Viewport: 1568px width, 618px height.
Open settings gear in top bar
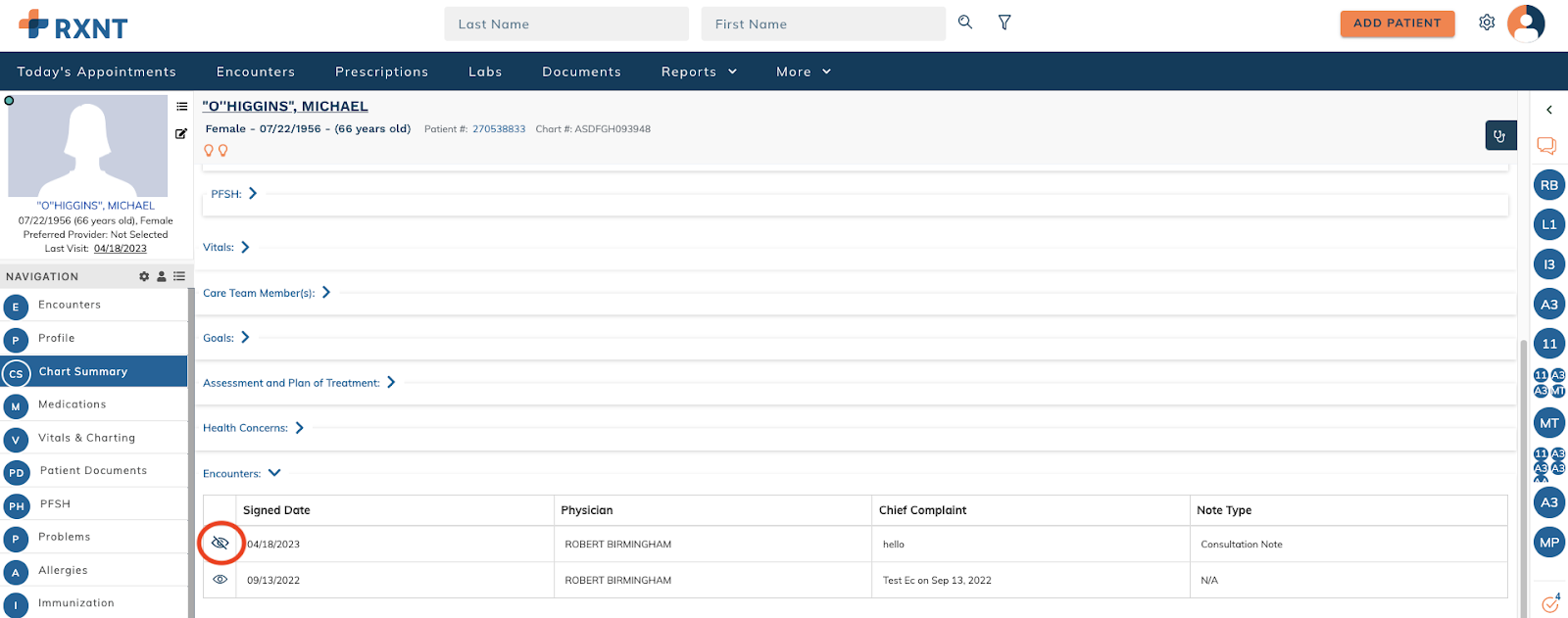point(1487,23)
